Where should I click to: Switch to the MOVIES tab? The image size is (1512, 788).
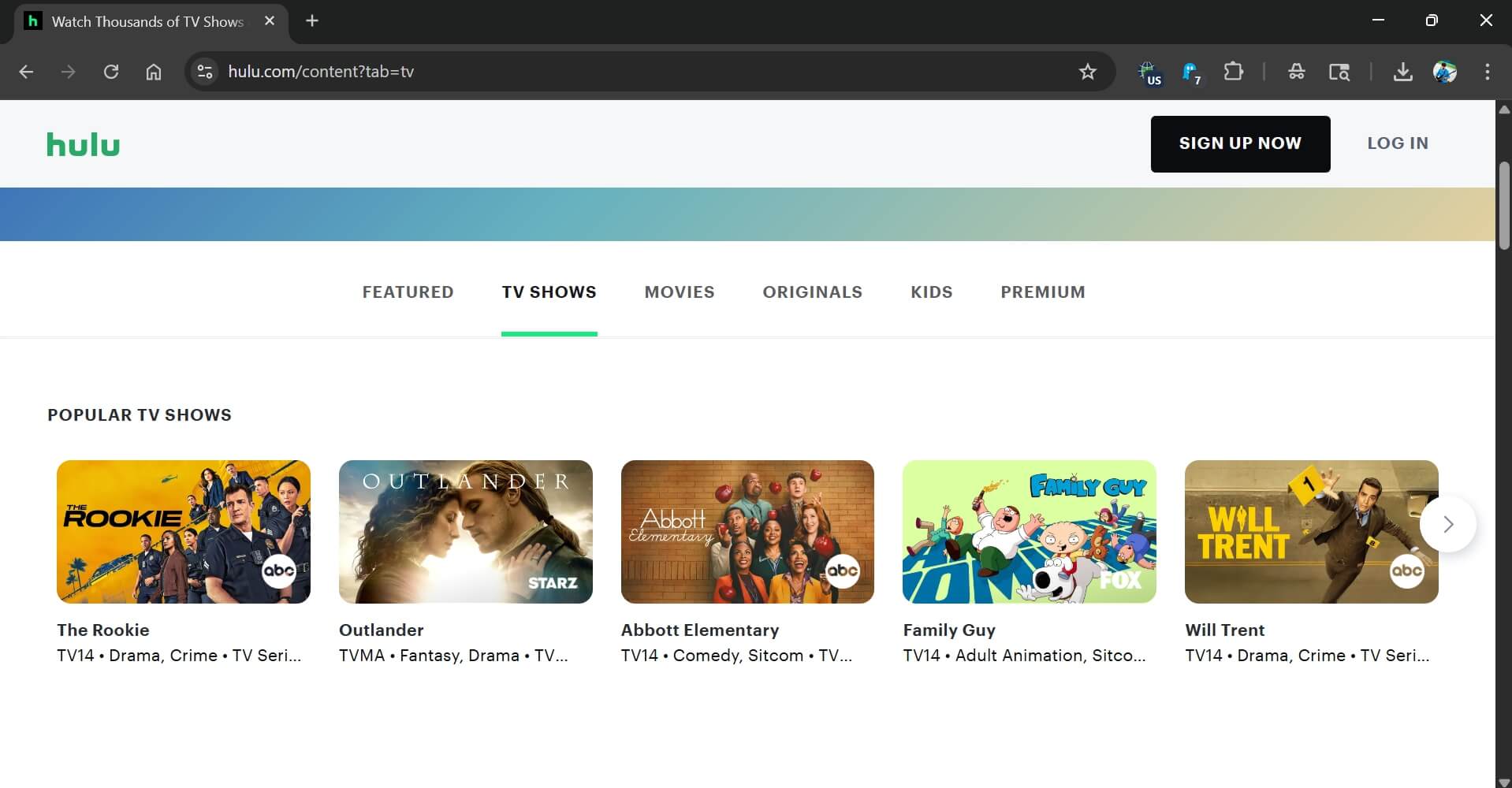pyautogui.click(x=679, y=292)
